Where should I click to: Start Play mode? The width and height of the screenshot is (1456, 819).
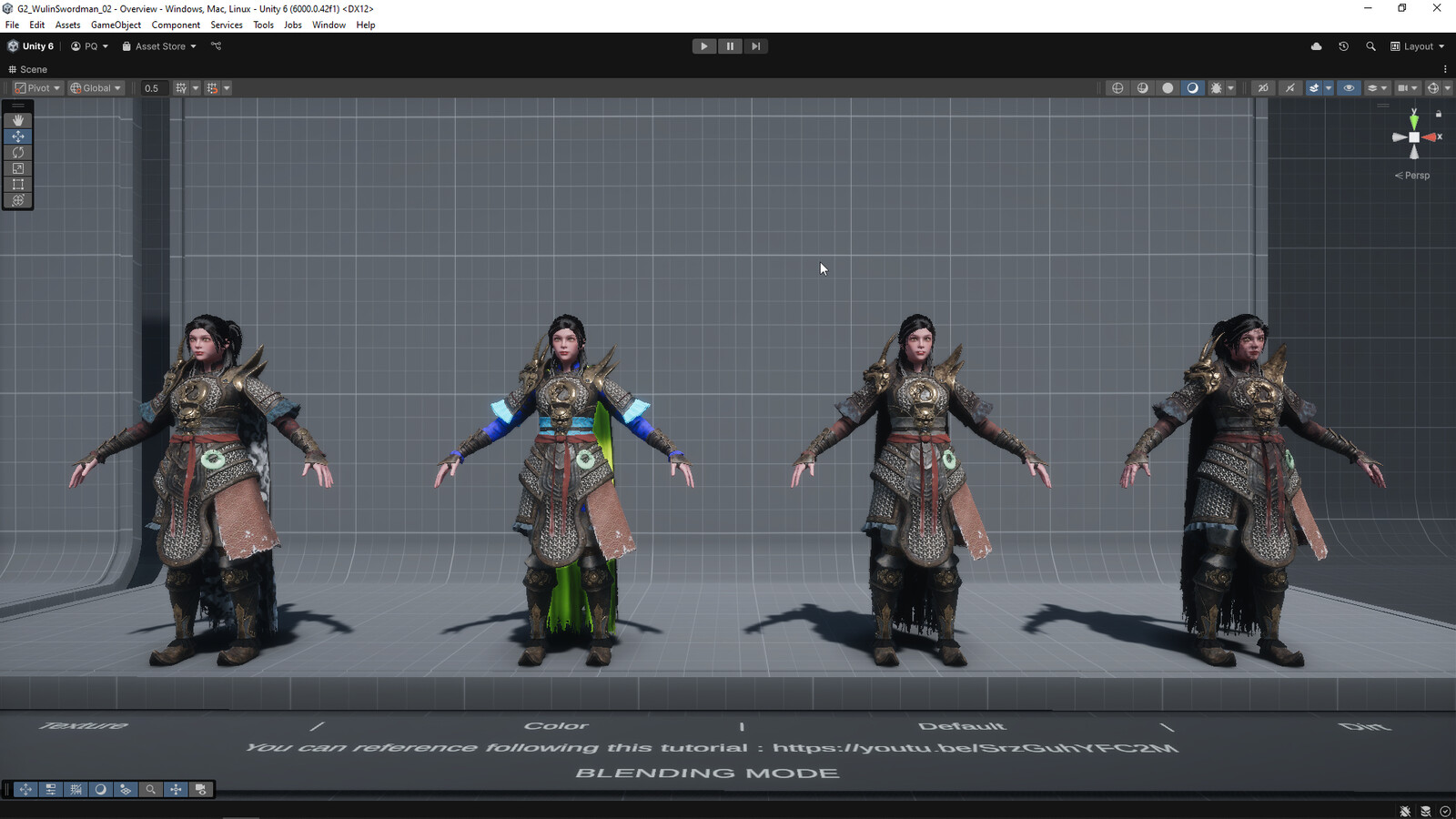click(704, 46)
